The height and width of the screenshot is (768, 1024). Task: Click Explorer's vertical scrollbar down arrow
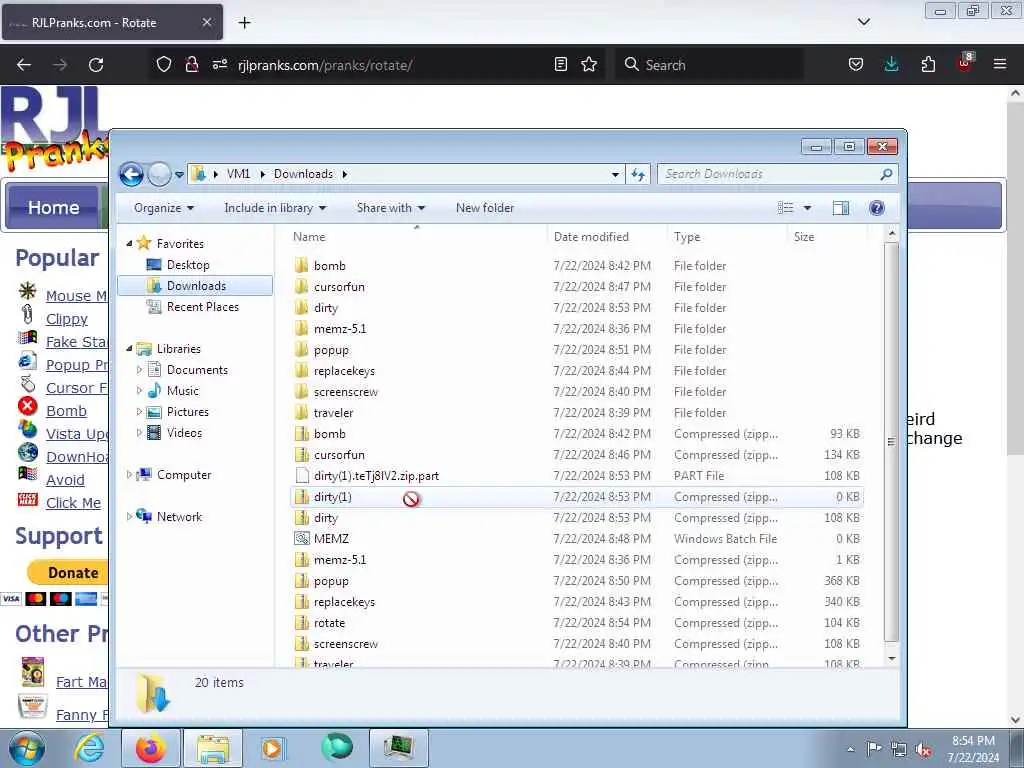point(891,658)
